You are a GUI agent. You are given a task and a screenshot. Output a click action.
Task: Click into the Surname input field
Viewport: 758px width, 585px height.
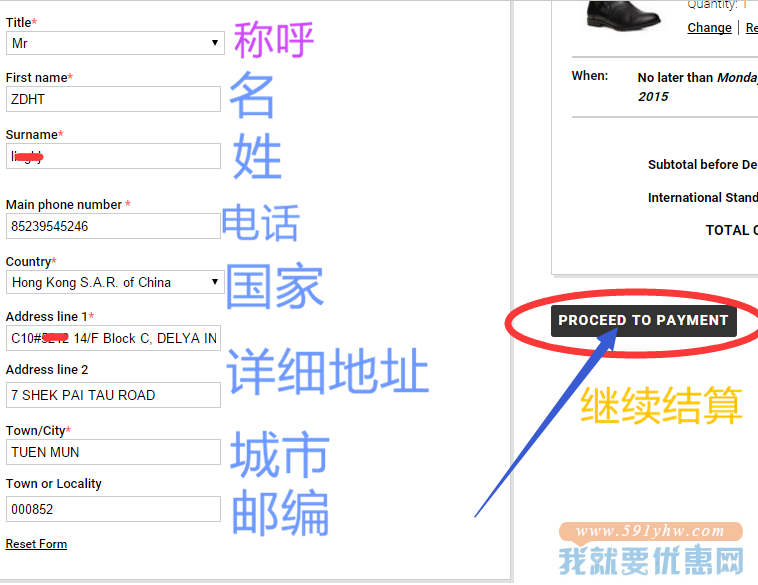[x=113, y=156]
